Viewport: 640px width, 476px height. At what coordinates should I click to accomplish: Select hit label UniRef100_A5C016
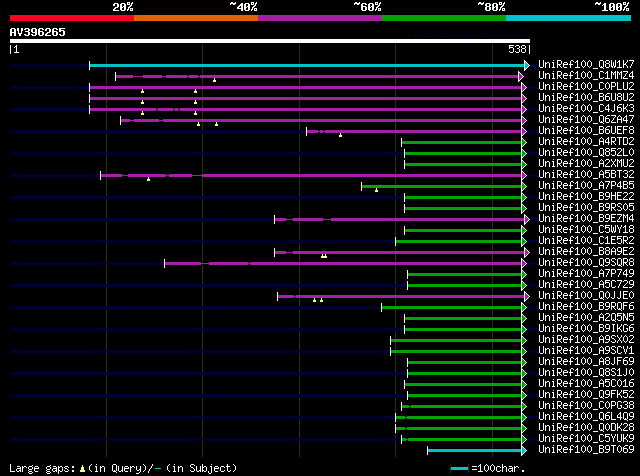tap(586, 384)
